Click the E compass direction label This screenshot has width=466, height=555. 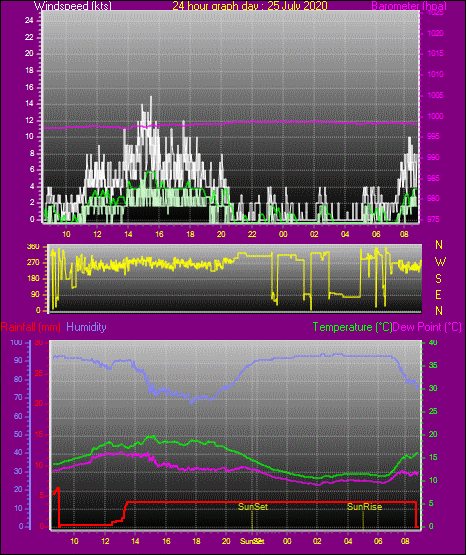[438, 294]
